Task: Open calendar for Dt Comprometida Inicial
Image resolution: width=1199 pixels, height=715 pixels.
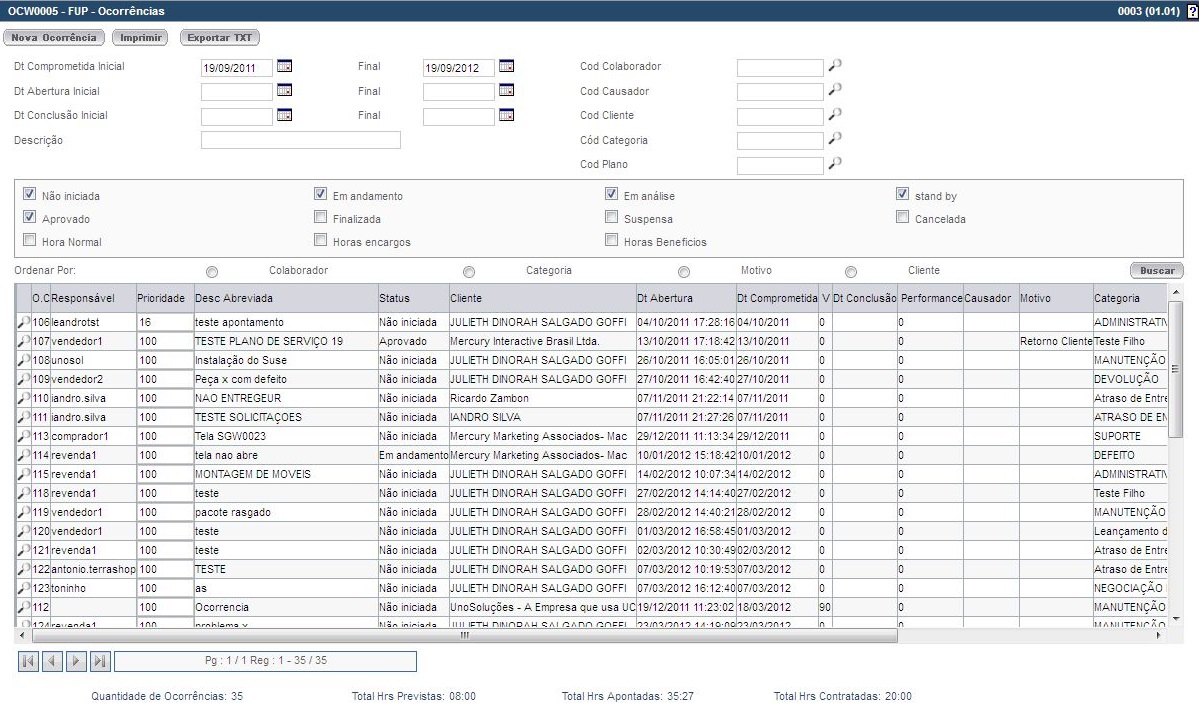Action: (x=284, y=67)
